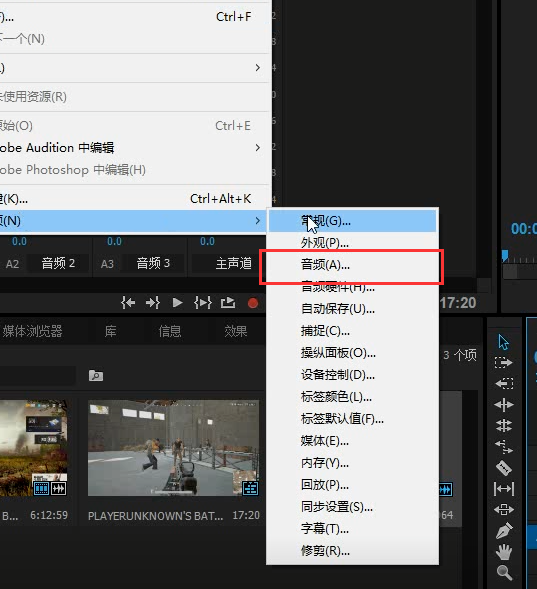The image size is (537, 589).
Task: Select the Razor tool
Action: (x=504, y=468)
